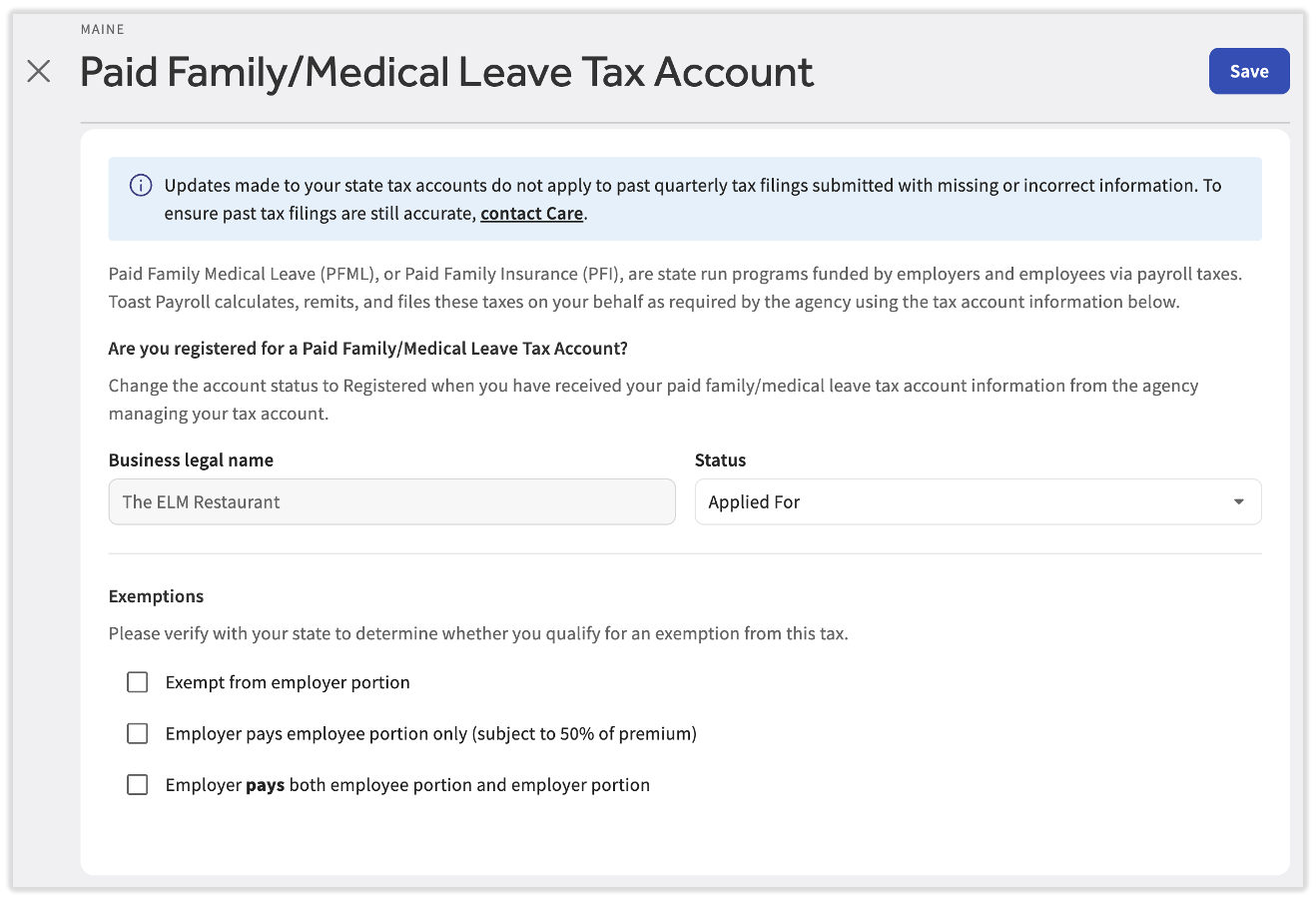Click the Status dropdown caret arrow
The image size is (1316, 901).
pyautogui.click(x=1238, y=501)
